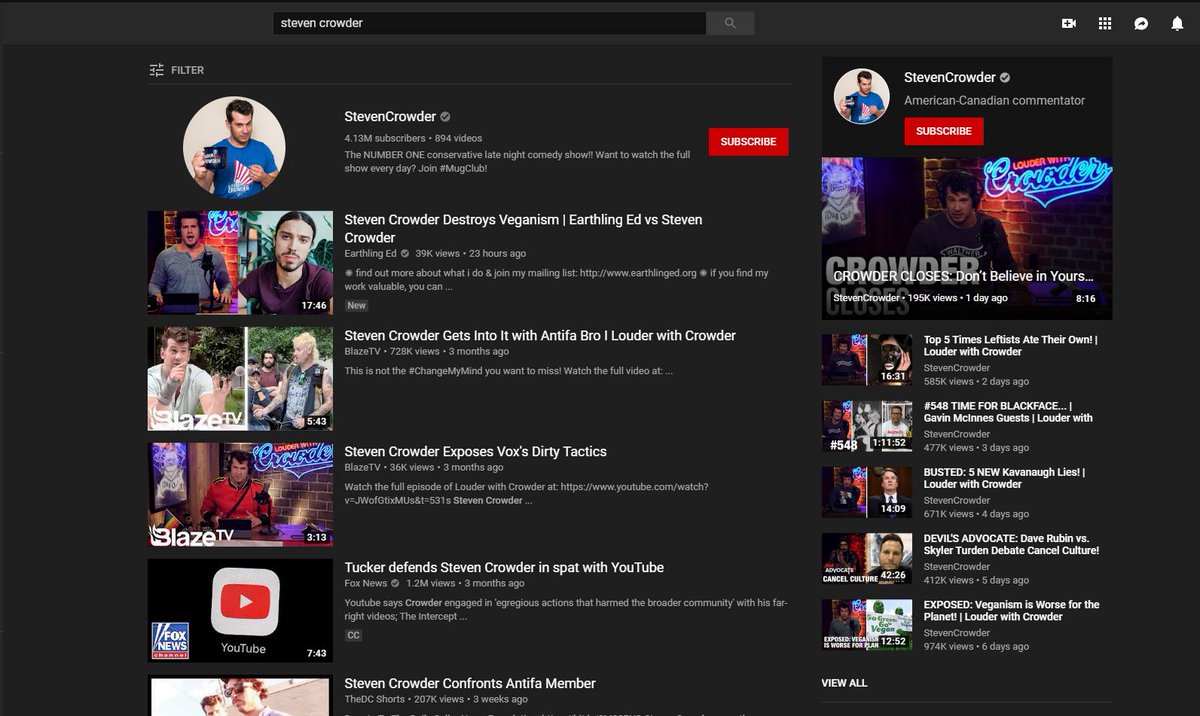Click the New badge on Earthling Ed video
The width and height of the screenshot is (1200, 716).
click(356, 305)
